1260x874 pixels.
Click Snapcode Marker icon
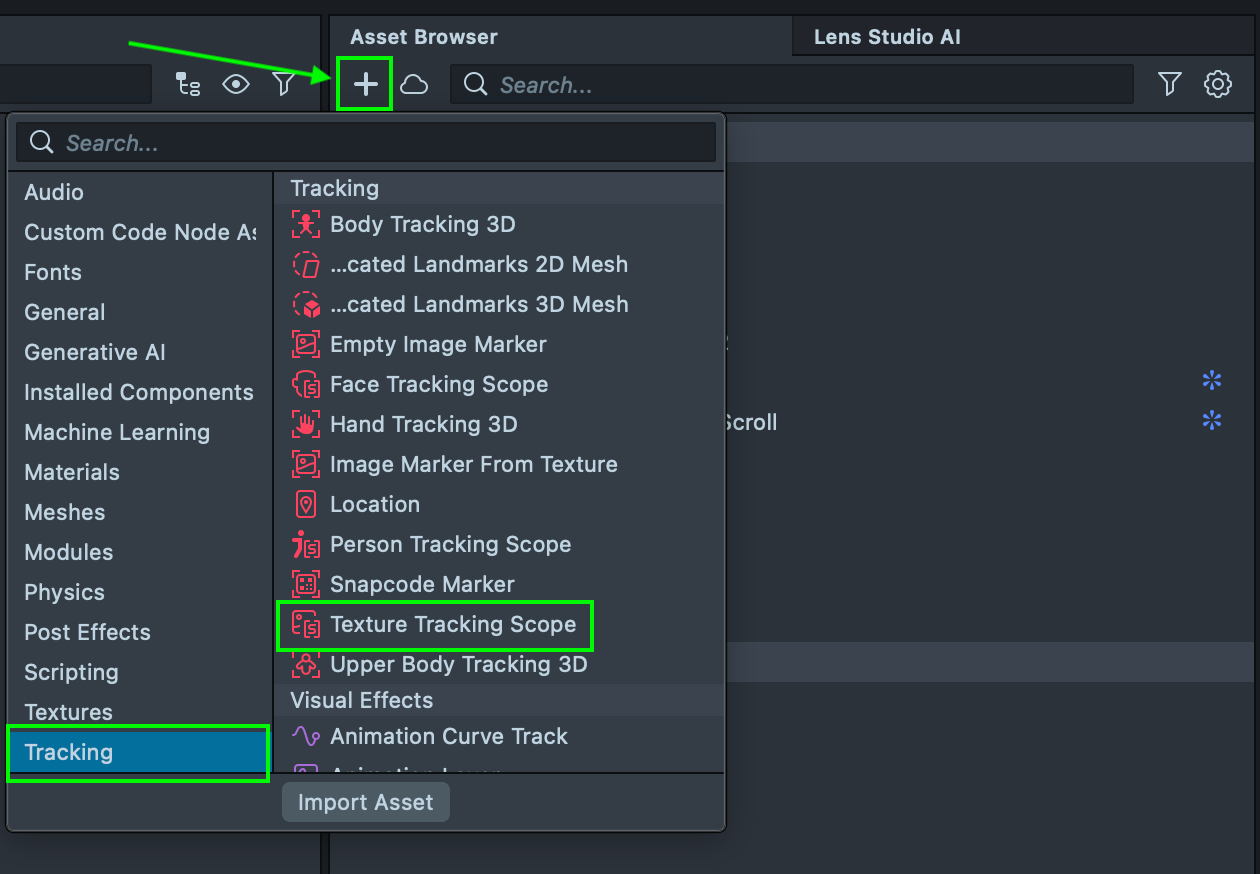pos(306,584)
